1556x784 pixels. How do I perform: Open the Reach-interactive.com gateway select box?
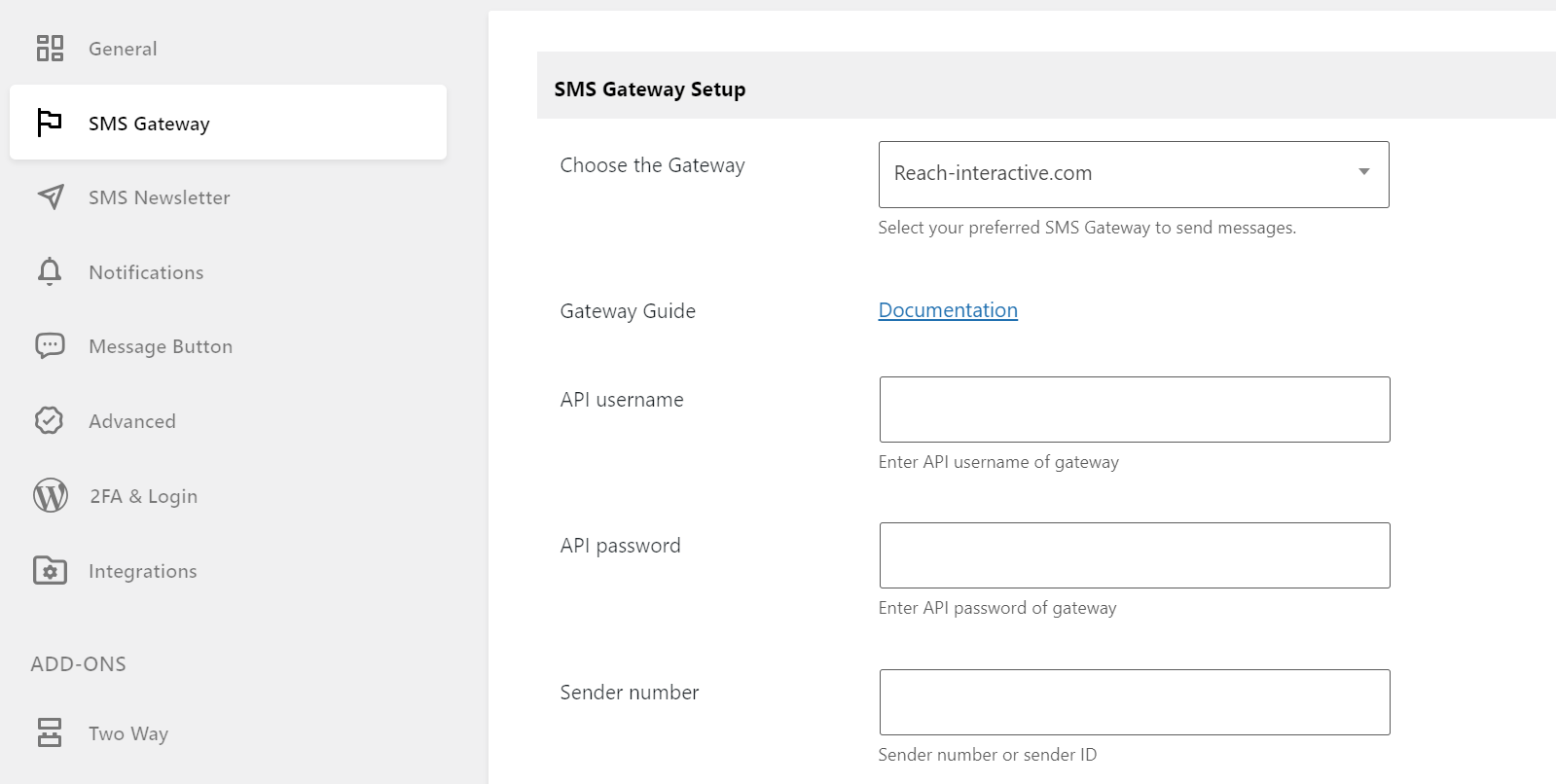(x=1134, y=174)
